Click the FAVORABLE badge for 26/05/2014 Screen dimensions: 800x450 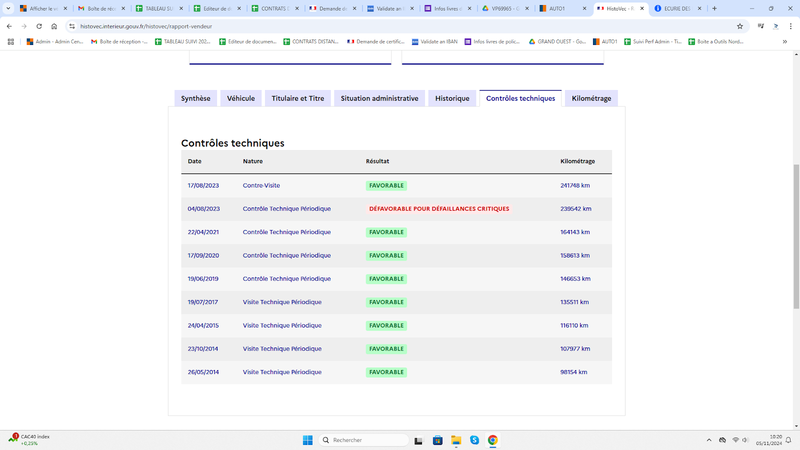(386, 372)
